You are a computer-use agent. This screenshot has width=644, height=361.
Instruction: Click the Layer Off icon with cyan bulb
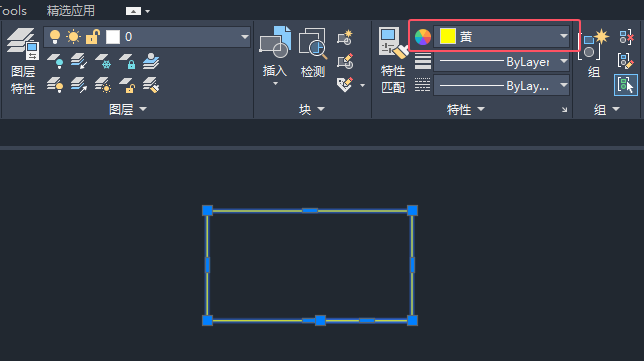(55, 61)
